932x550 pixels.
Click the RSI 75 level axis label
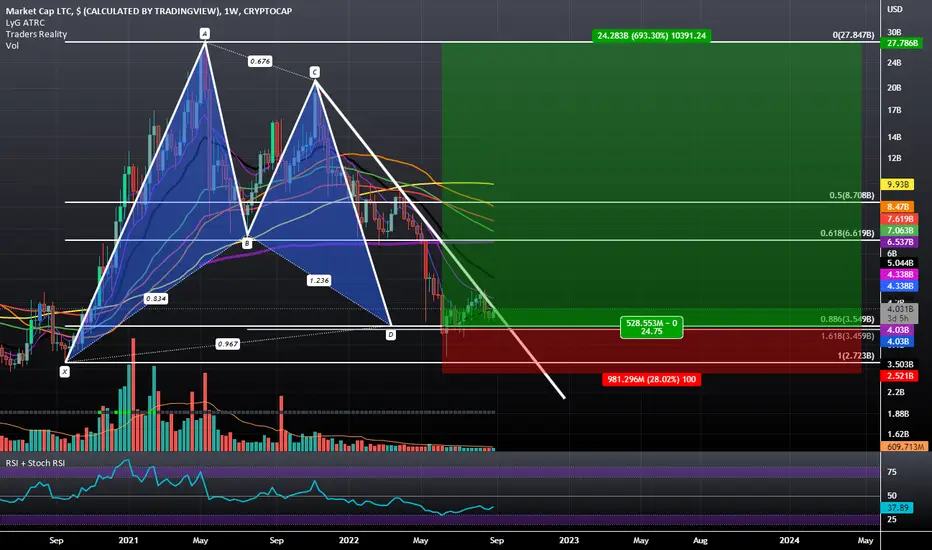pyautogui.click(x=892, y=472)
